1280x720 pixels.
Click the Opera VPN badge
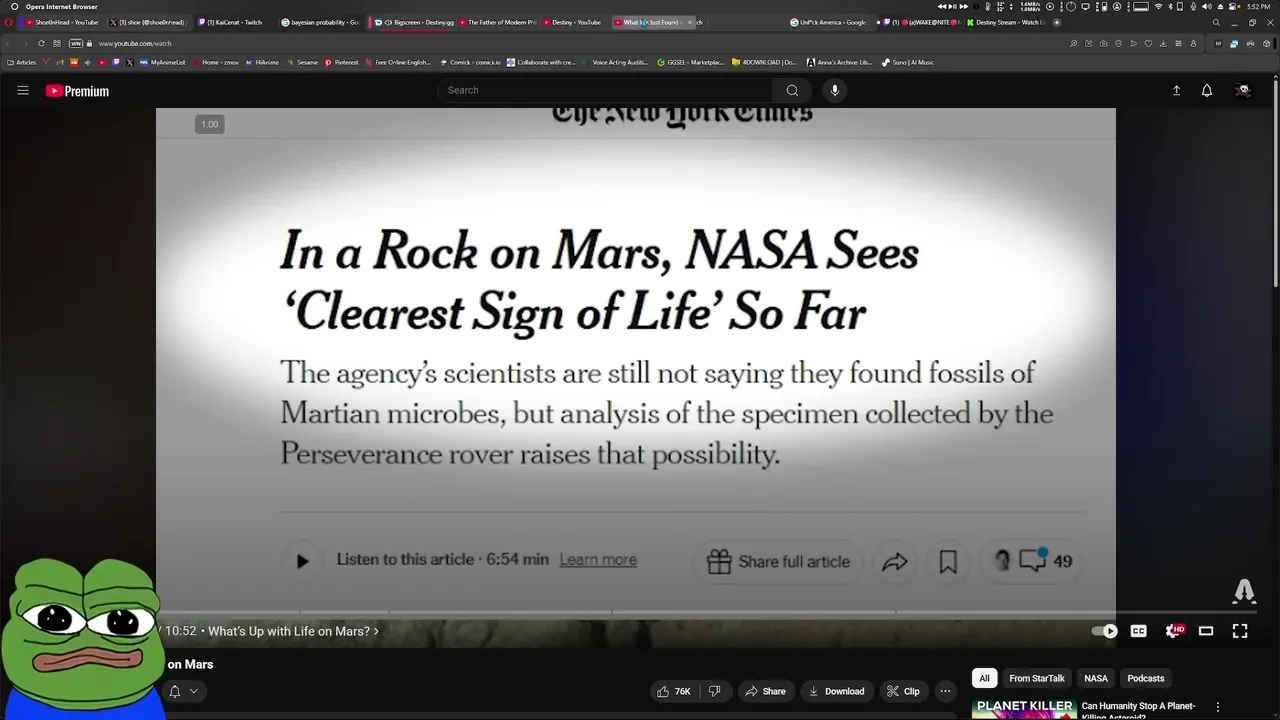(75, 44)
